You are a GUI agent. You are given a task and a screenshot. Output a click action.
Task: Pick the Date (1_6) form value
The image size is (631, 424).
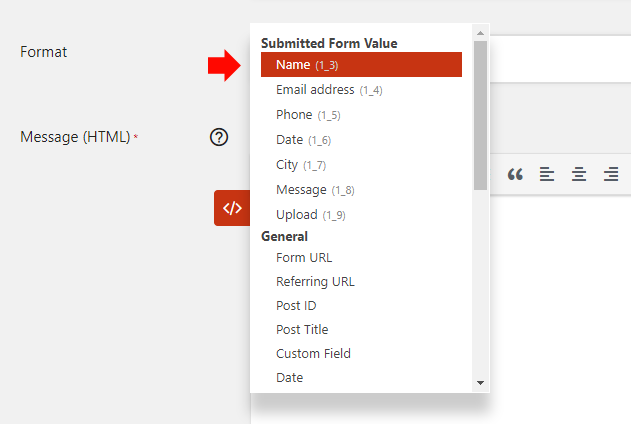[361, 140]
